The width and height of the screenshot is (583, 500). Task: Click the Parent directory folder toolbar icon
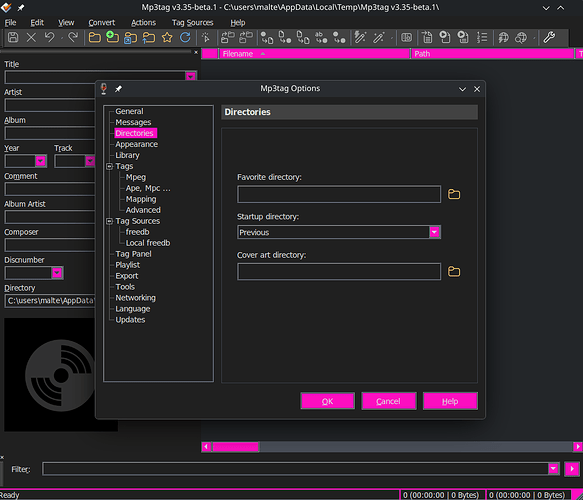point(149,38)
